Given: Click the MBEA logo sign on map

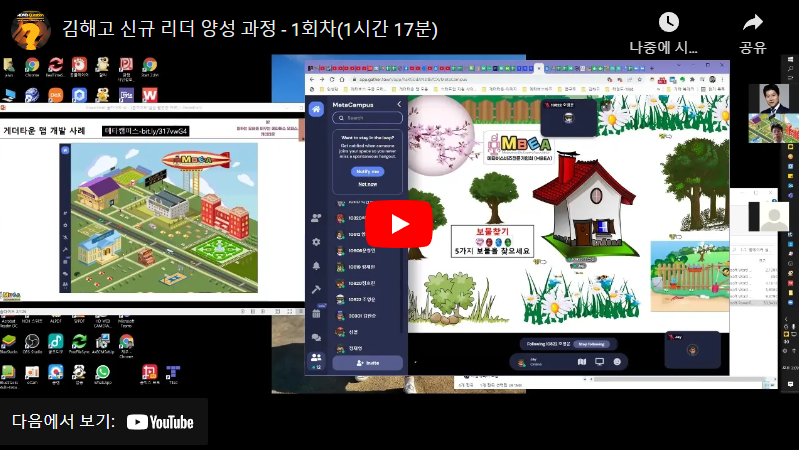Looking at the screenshot, I should click(519, 147).
